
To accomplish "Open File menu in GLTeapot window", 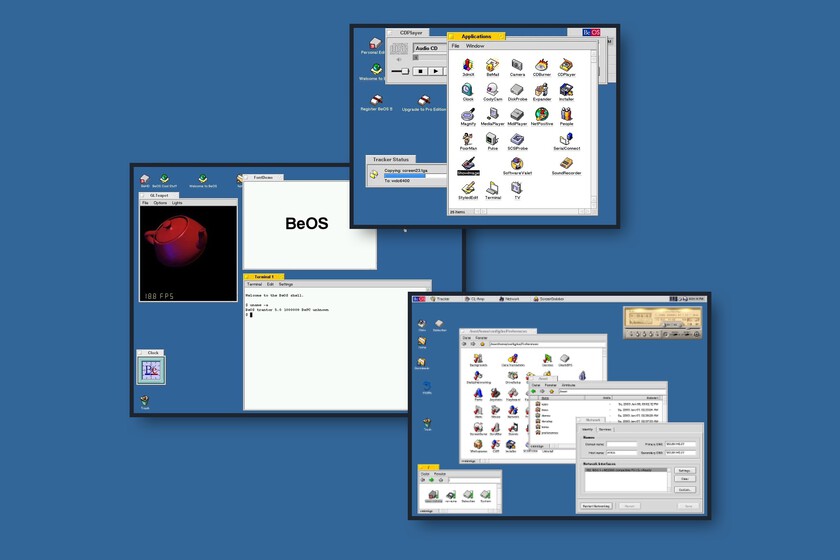I will click(145, 203).
